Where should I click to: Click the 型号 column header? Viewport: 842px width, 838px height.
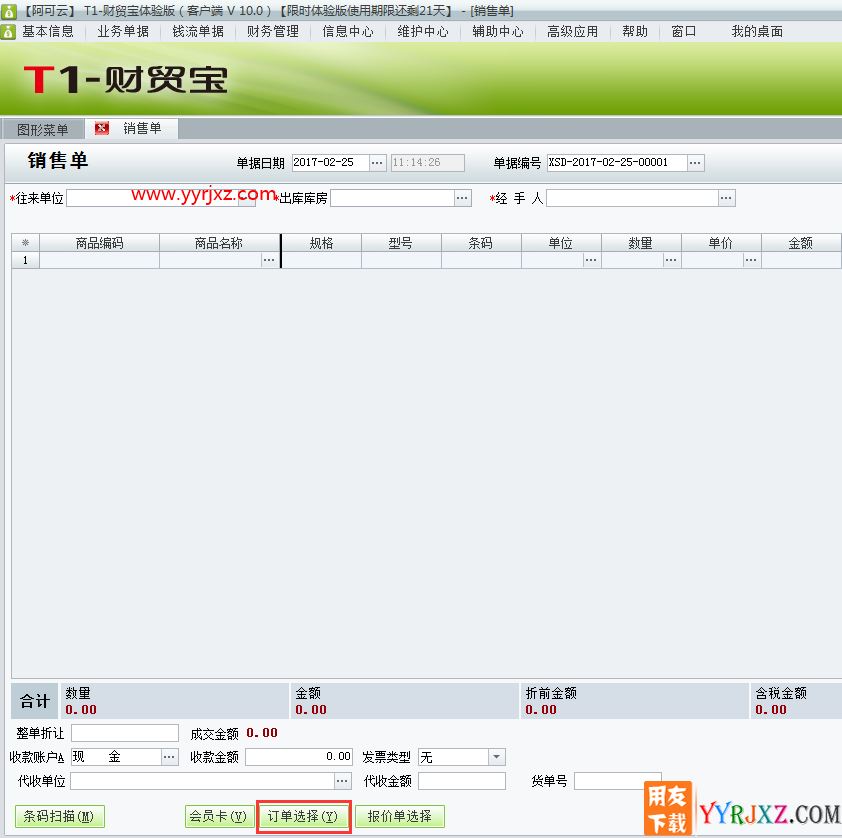[x=401, y=243]
